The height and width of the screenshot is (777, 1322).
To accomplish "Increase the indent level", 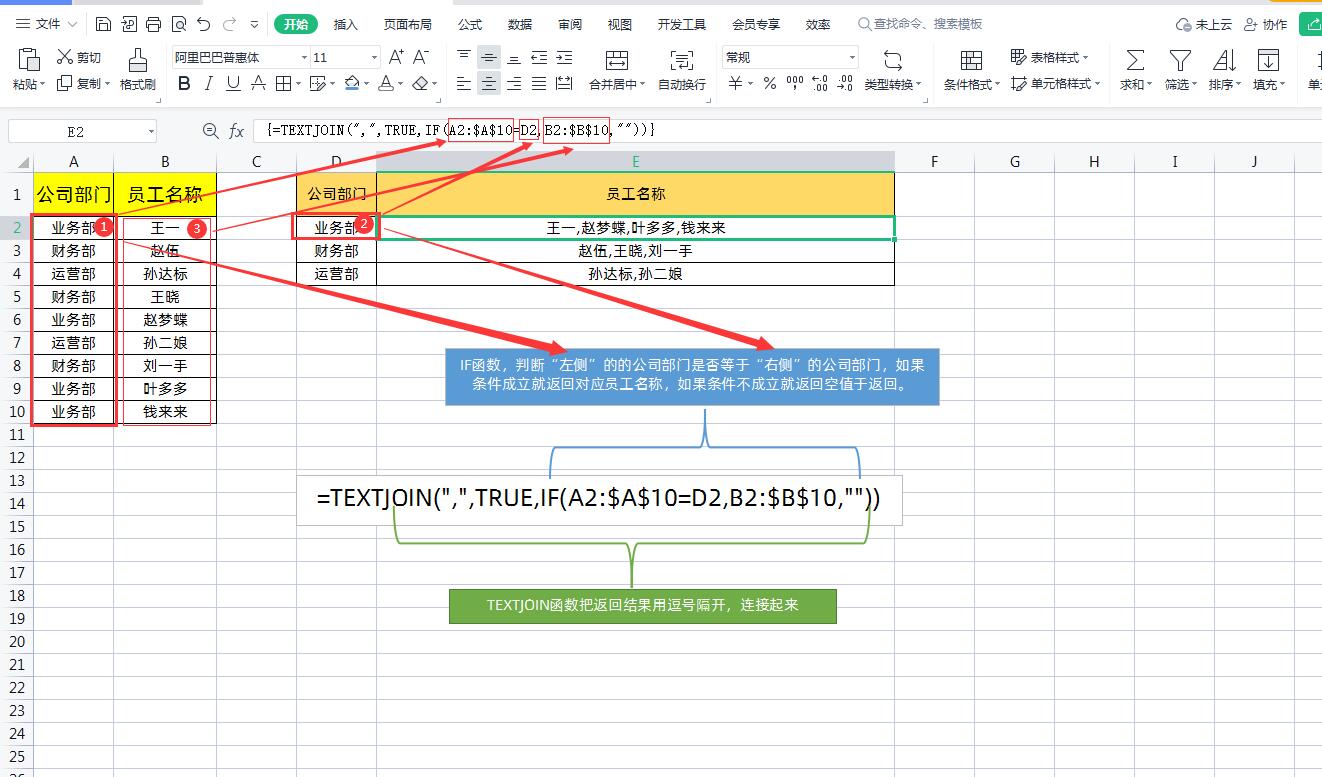I will pyautogui.click(x=564, y=57).
